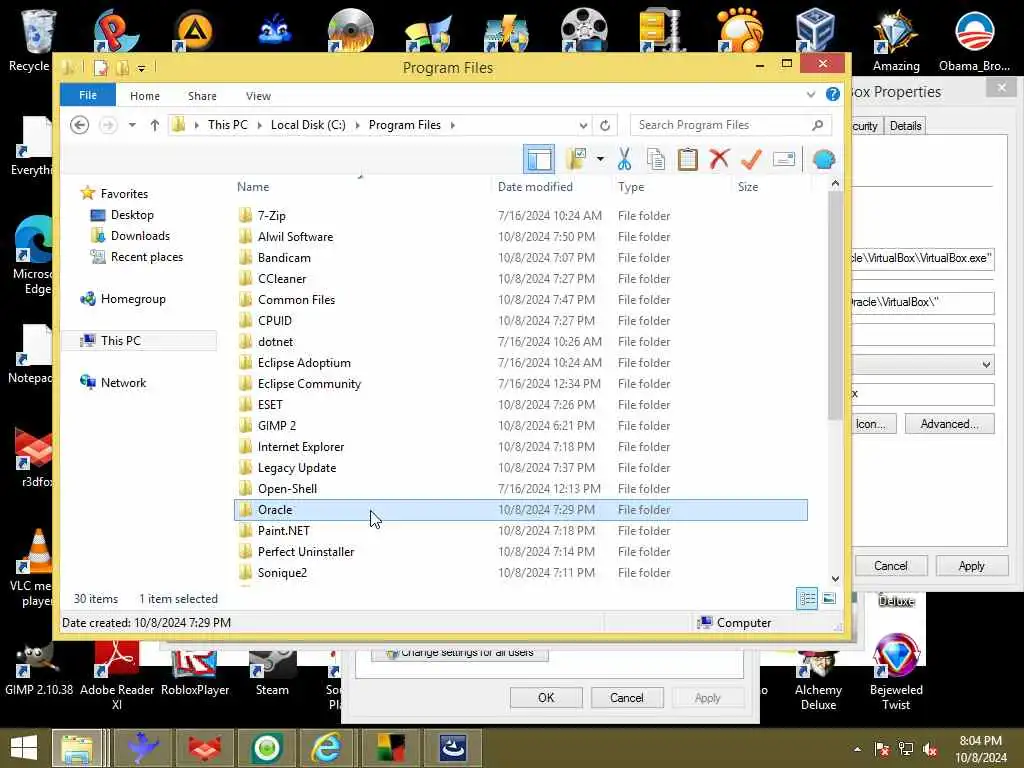The image size is (1024, 768).
Task: Click the scrollbar down arrow
Action: (x=835, y=579)
